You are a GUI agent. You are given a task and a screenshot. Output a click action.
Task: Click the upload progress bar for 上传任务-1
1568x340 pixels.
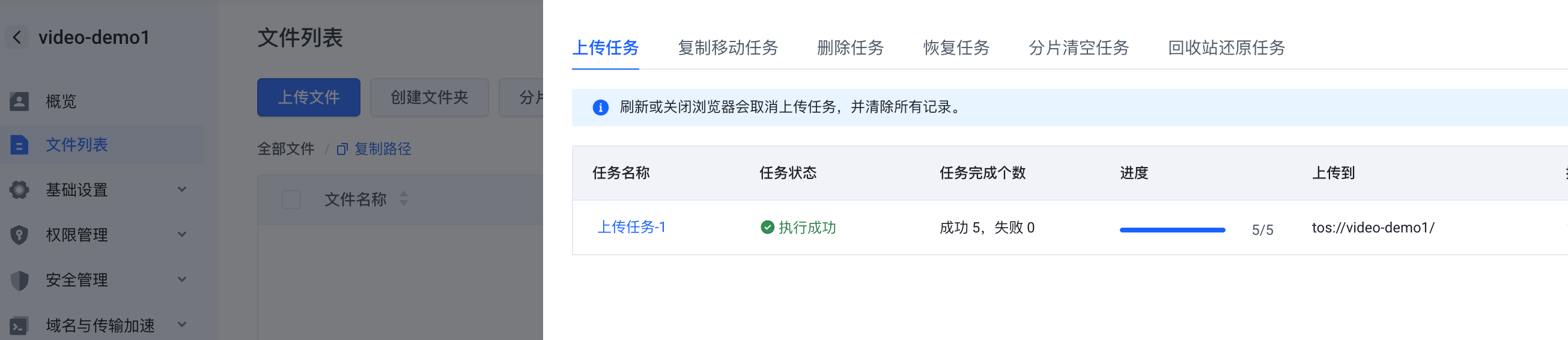click(1171, 230)
